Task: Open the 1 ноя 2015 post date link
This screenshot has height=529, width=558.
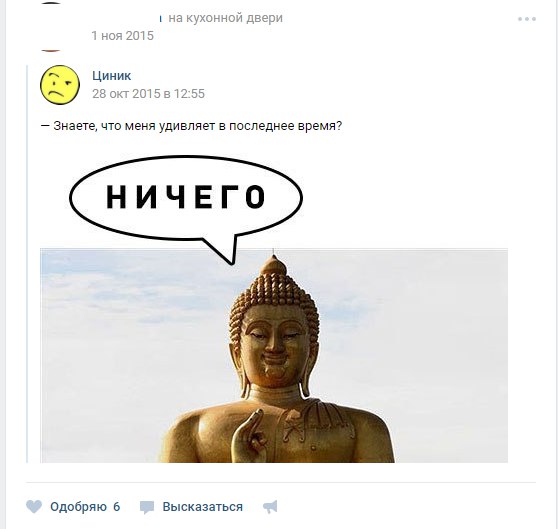Action: [x=122, y=36]
